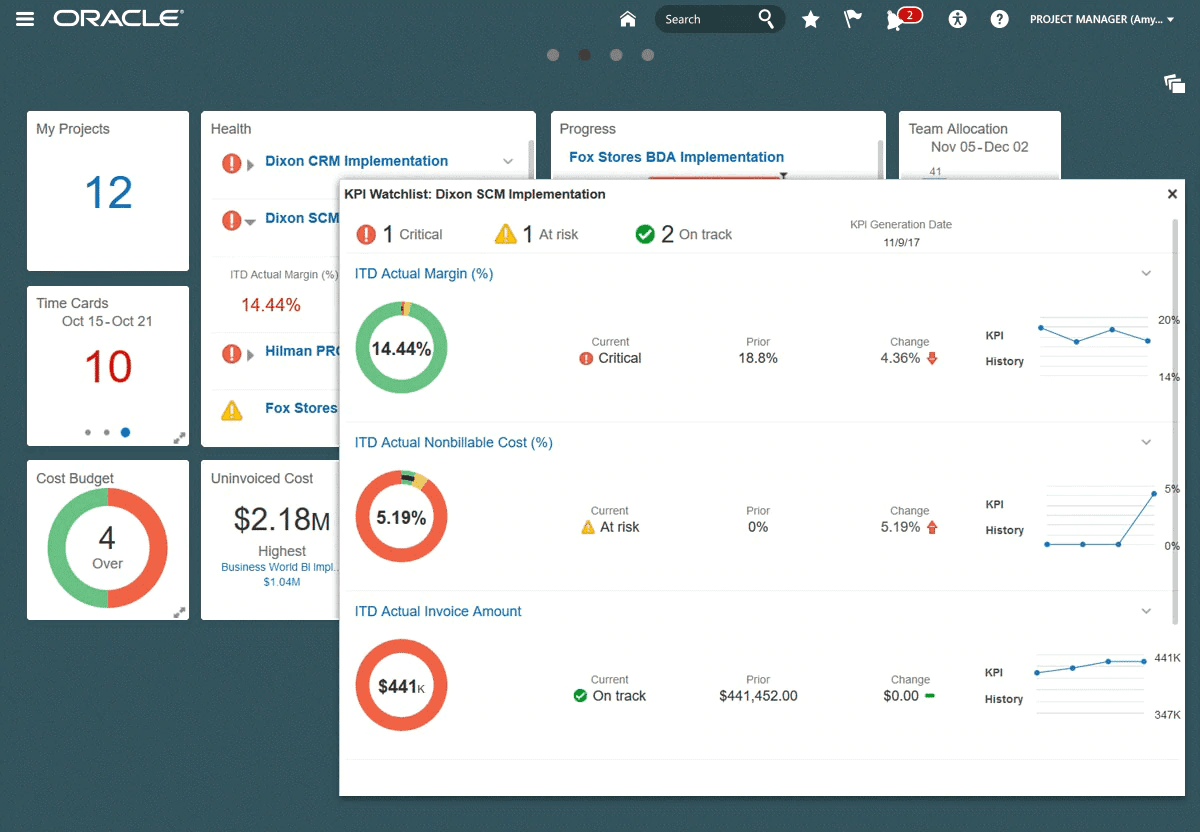1200x832 pixels.
Task: Select third view dot on Time Cards tile
Action: pyautogui.click(x=125, y=433)
